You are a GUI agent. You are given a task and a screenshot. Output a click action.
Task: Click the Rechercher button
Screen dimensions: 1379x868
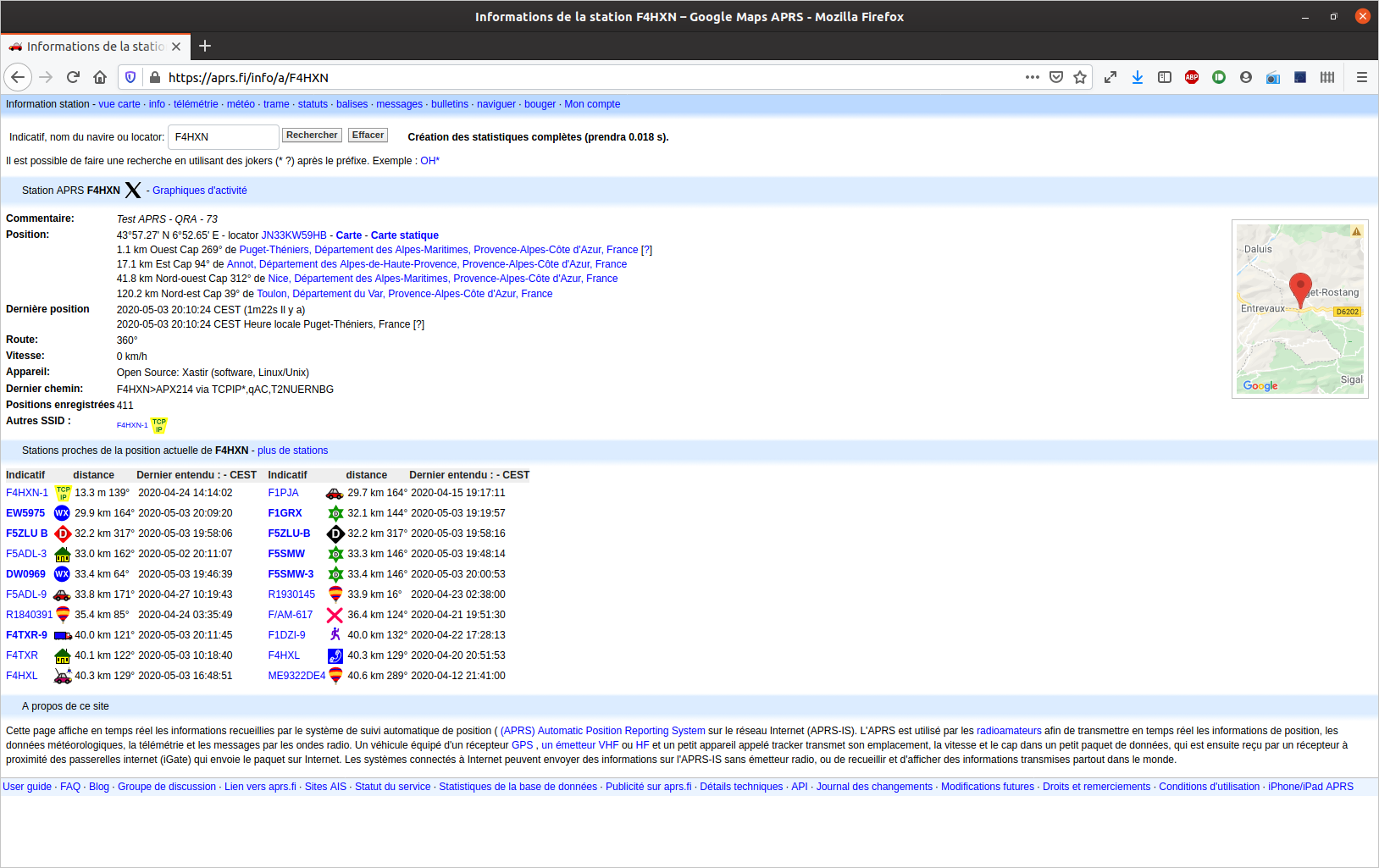tap(312, 135)
